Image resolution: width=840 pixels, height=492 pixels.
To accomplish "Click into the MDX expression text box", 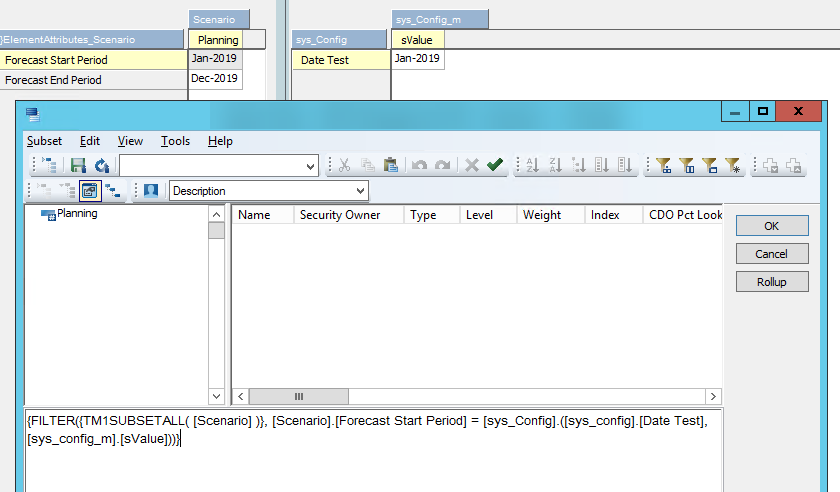I will [x=373, y=451].
